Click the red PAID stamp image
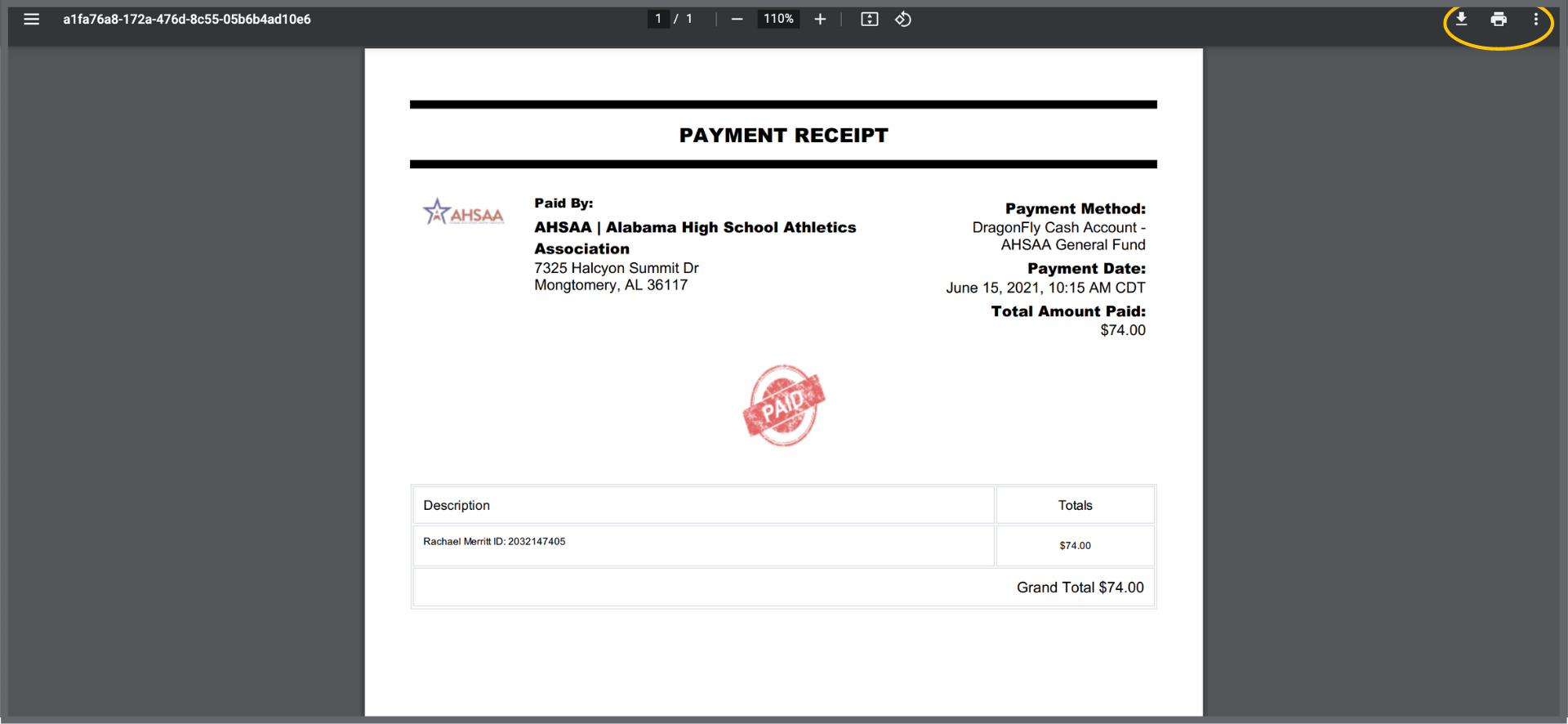1568x724 pixels. 783,405
